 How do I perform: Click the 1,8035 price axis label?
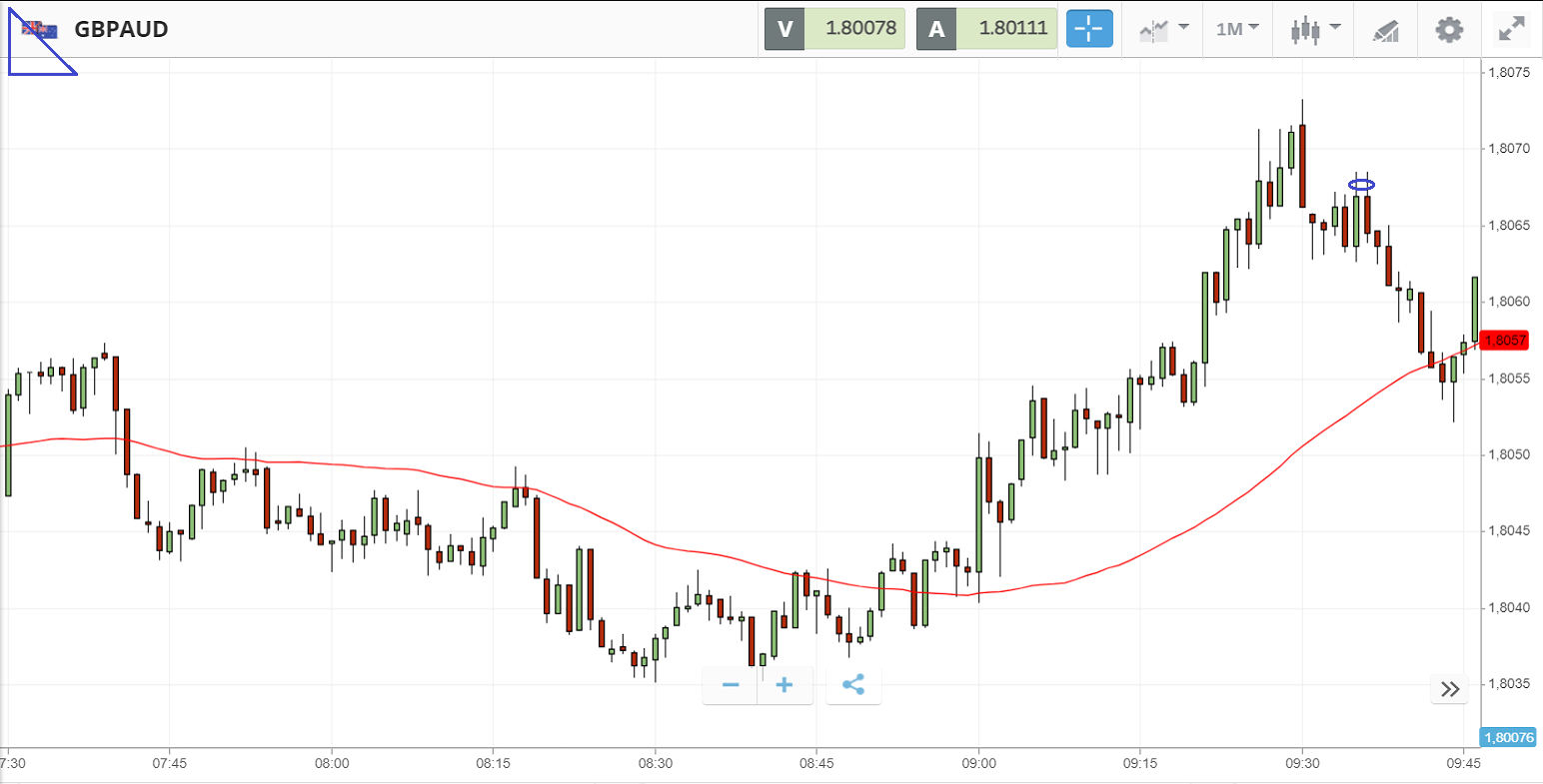coord(1508,684)
